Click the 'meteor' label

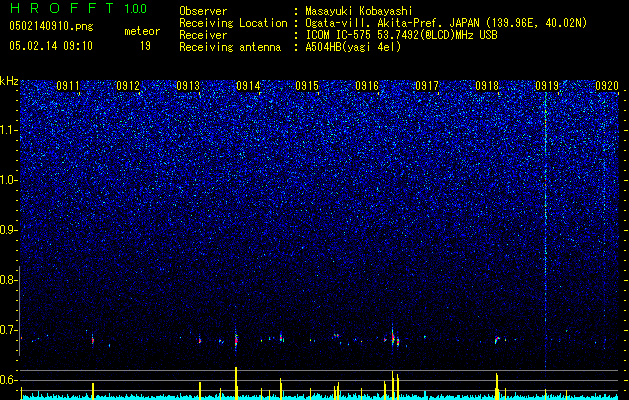(142, 31)
